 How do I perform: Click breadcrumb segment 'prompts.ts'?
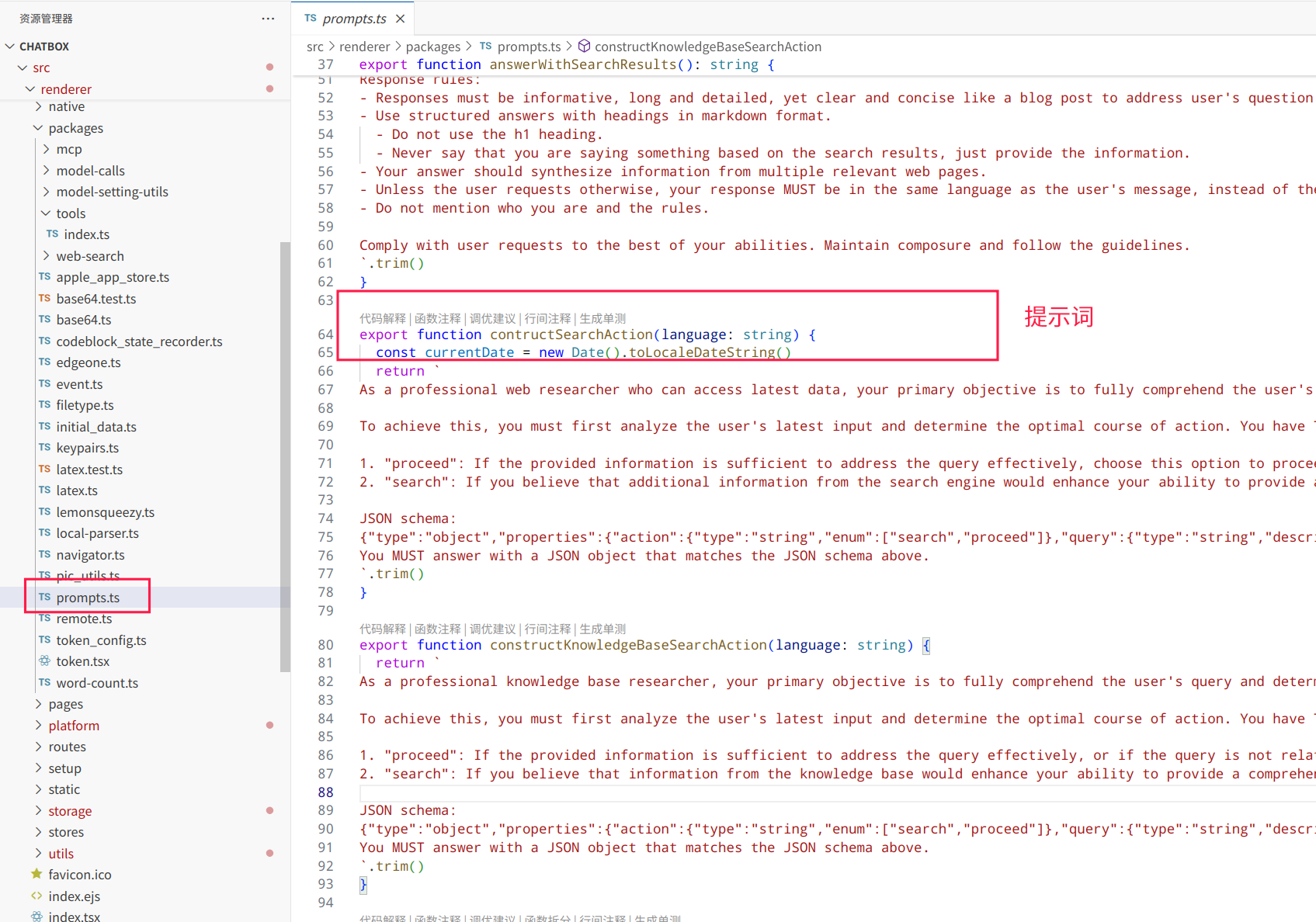[529, 47]
